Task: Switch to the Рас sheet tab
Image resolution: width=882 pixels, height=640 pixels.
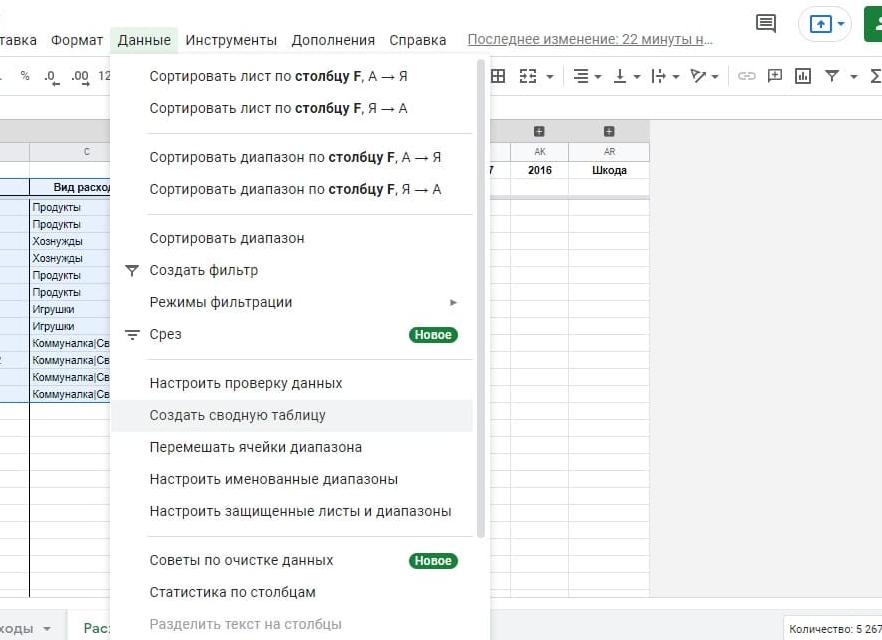Action: [95, 628]
